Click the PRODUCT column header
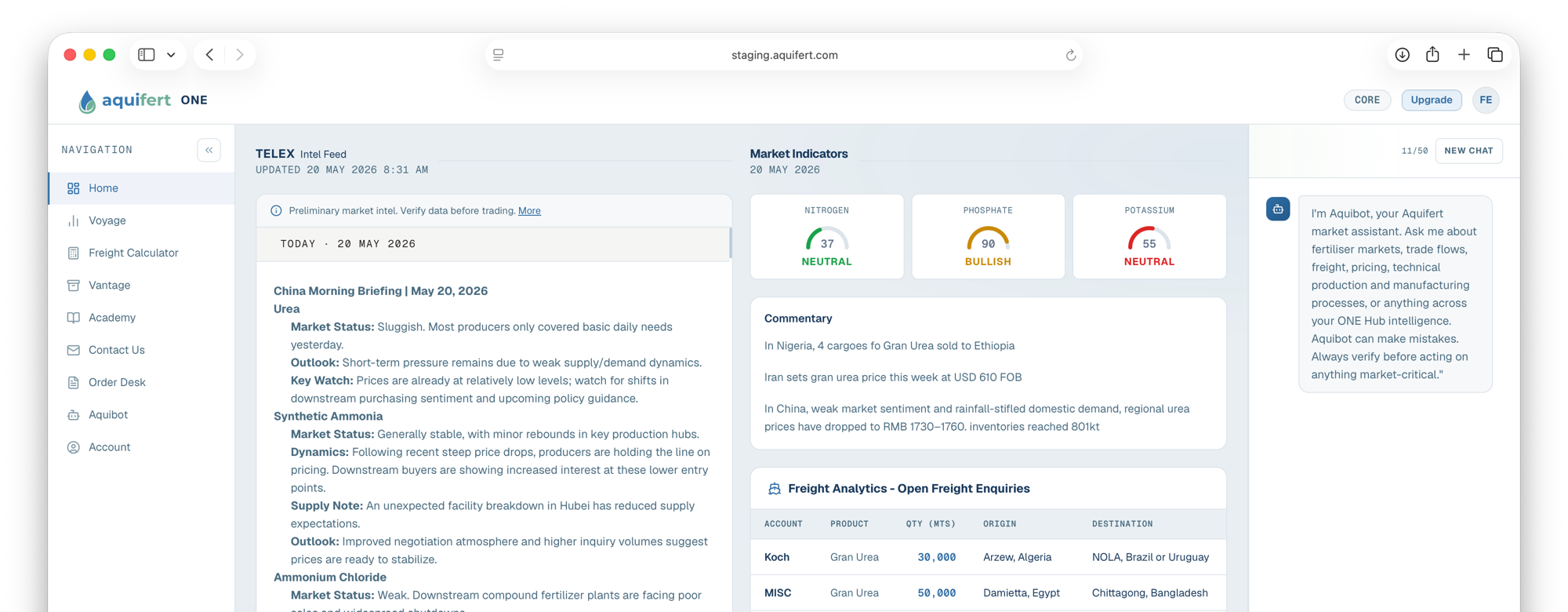The height and width of the screenshot is (612, 1568). pos(850,524)
